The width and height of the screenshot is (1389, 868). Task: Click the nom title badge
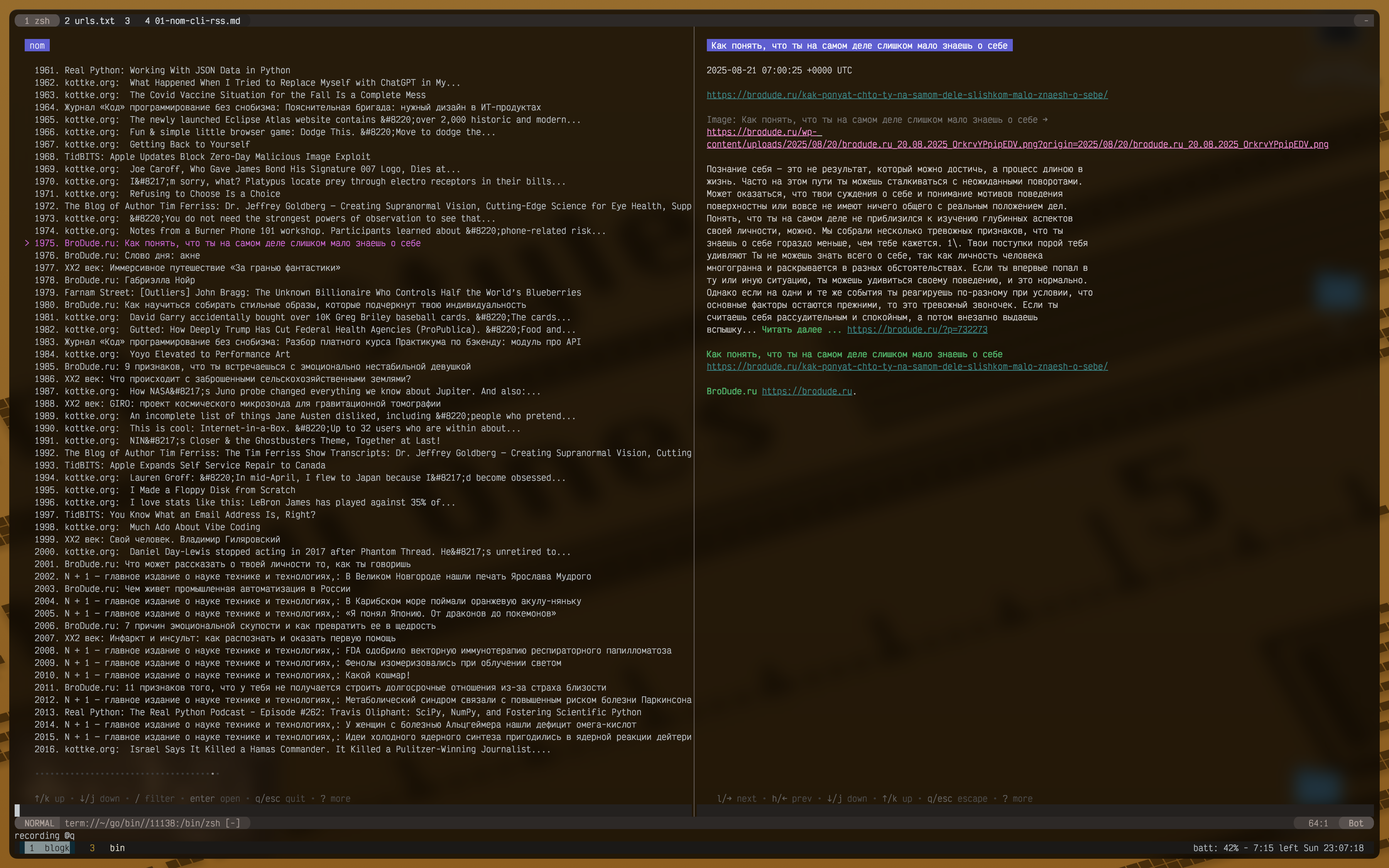click(37, 46)
